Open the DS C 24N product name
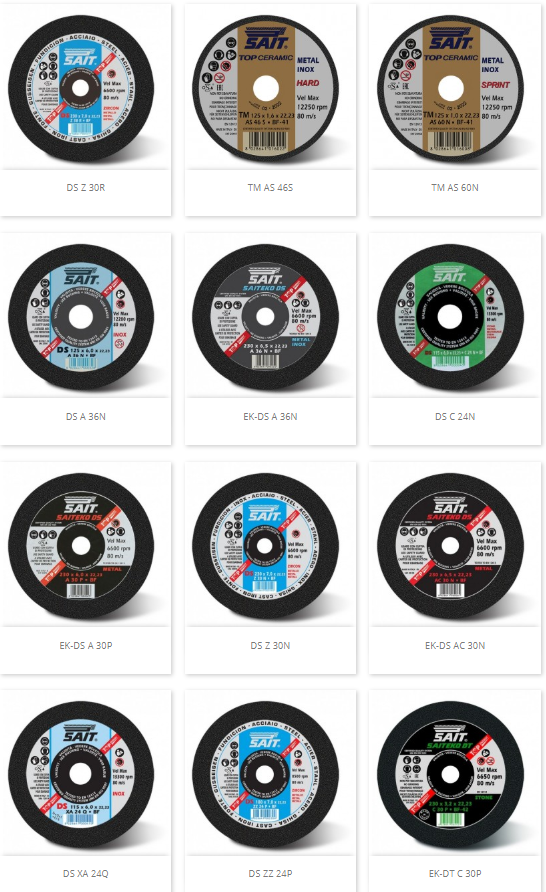The width and height of the screenshot is (546, 892). click(x=455, y=416)
